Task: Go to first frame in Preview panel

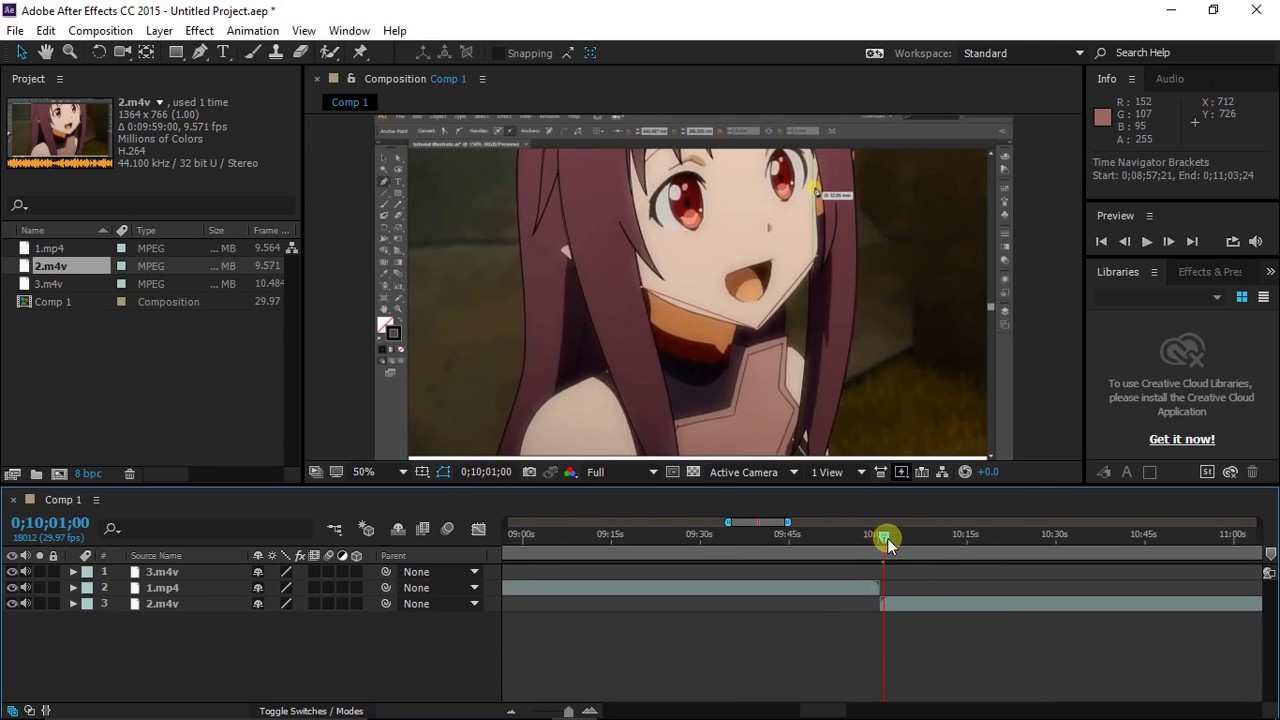Action: tap(1101, 242)
